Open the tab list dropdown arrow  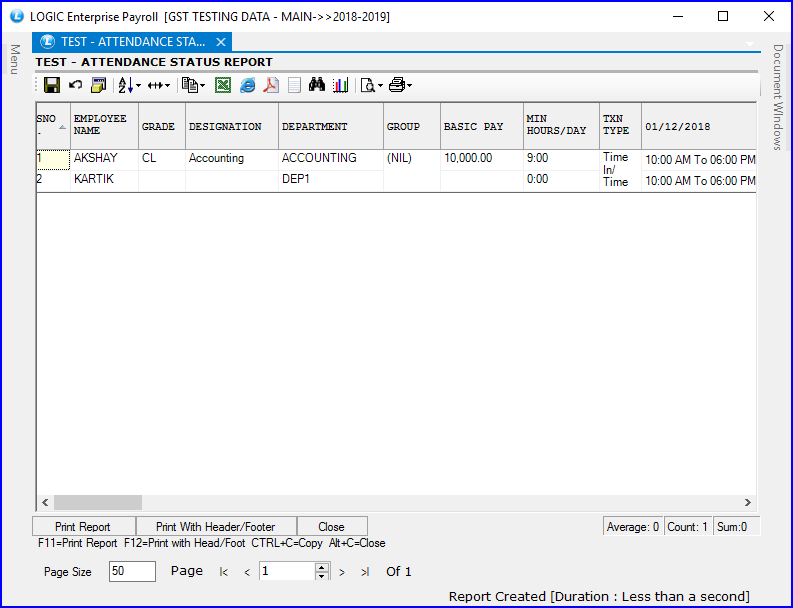750,44
